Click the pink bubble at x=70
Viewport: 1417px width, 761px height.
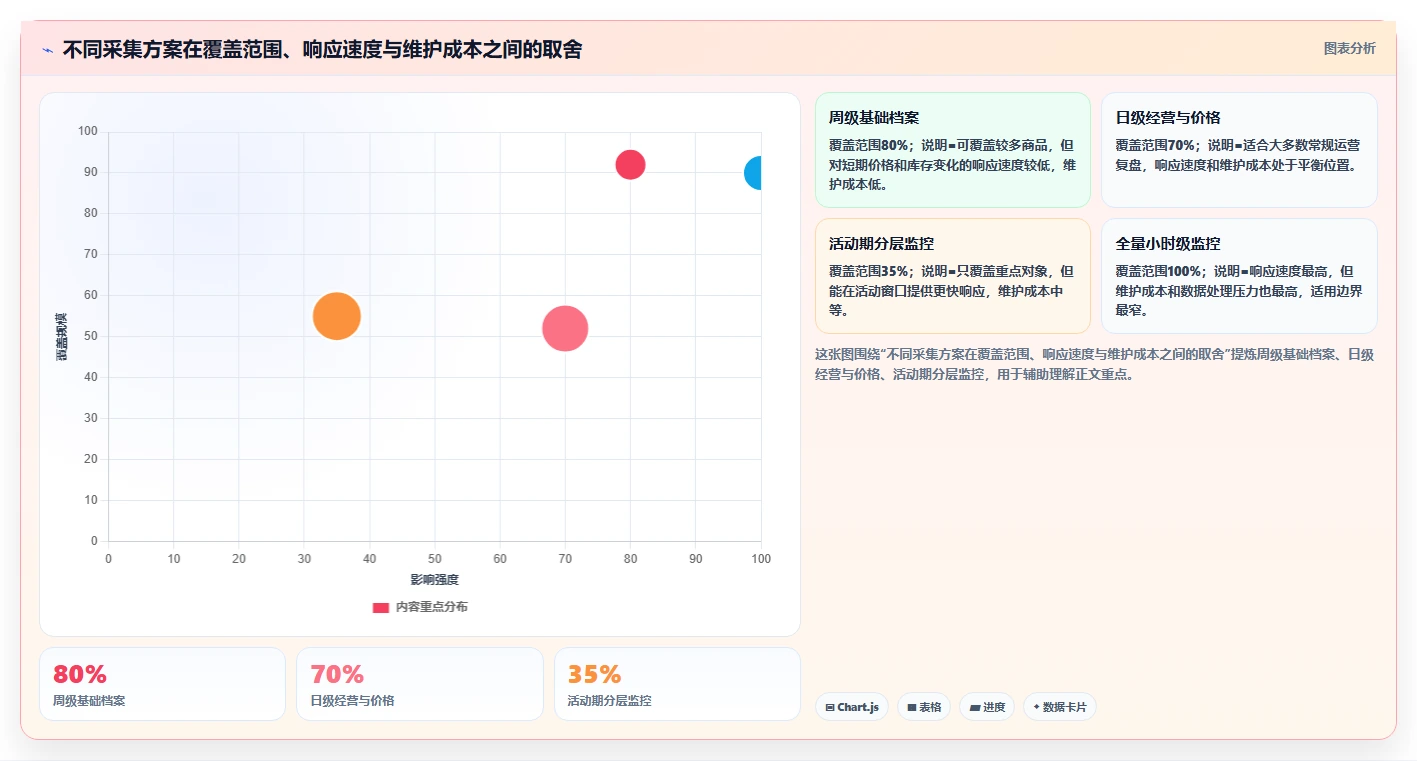[x=565, y=329]
